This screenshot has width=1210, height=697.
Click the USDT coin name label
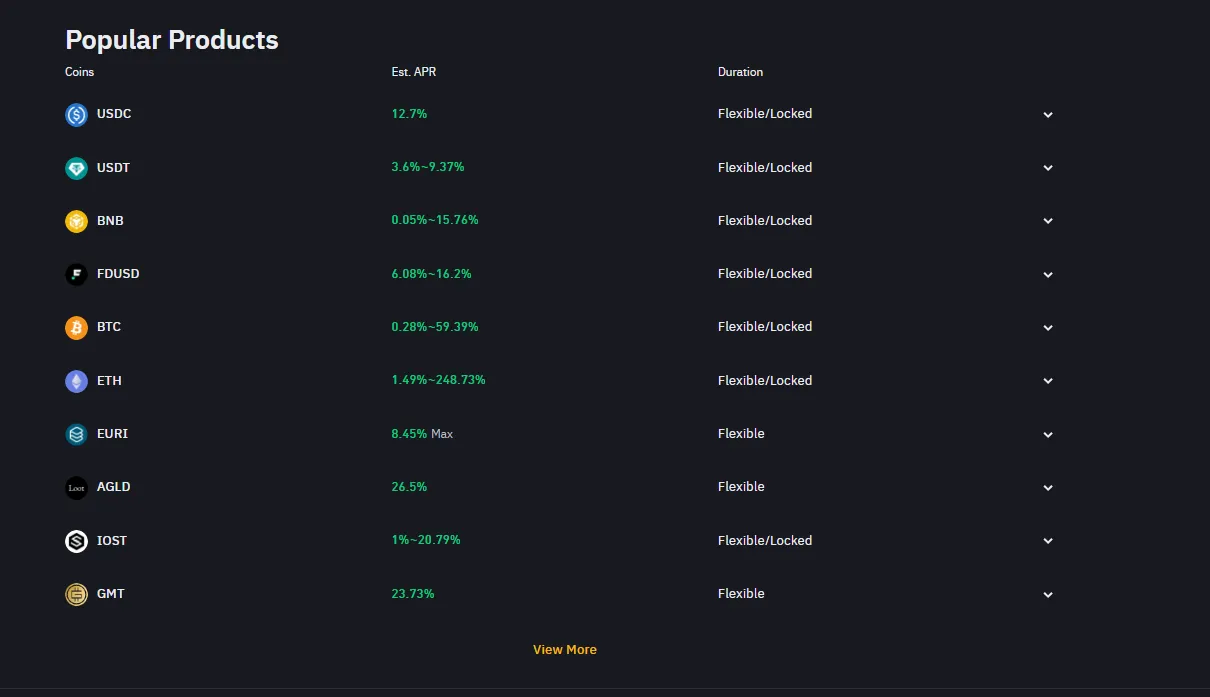113,168
